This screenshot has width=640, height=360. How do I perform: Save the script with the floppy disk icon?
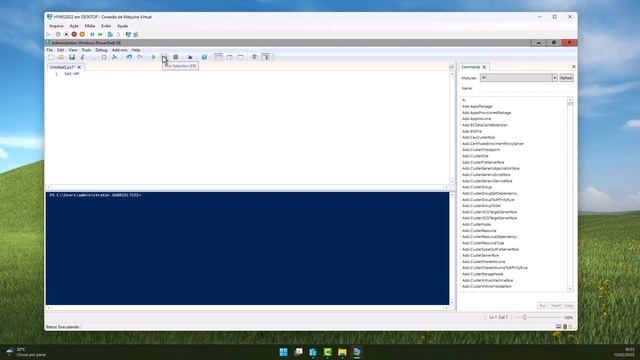(x=72, y=57)
